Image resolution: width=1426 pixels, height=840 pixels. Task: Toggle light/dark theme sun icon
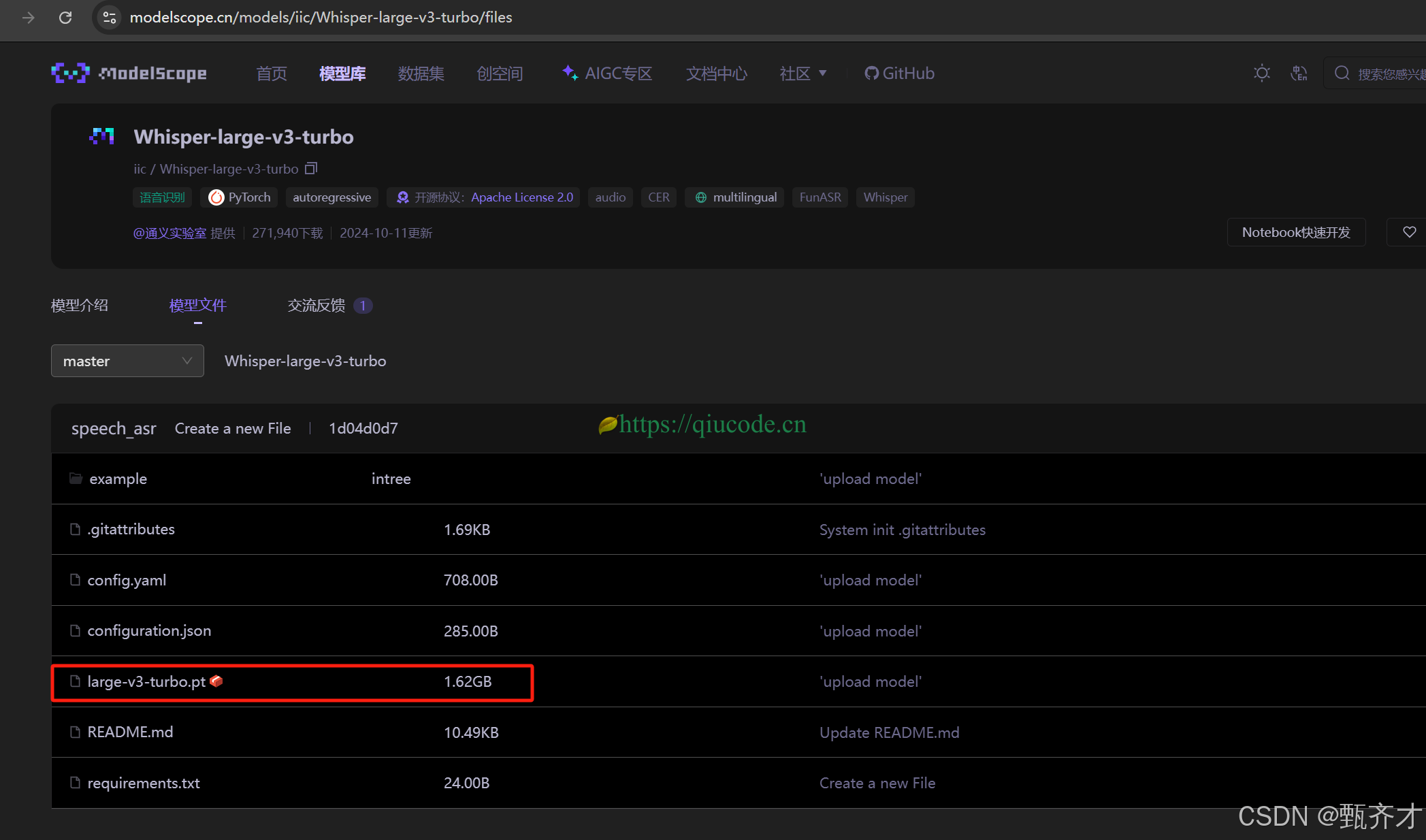tap(1262, 73)
